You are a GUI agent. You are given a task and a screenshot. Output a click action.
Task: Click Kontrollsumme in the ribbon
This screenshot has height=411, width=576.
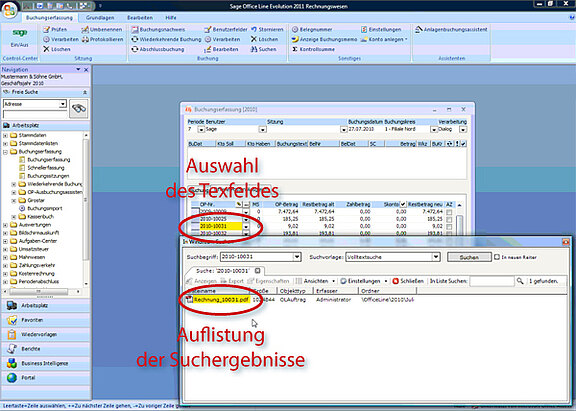coord(313,49)
